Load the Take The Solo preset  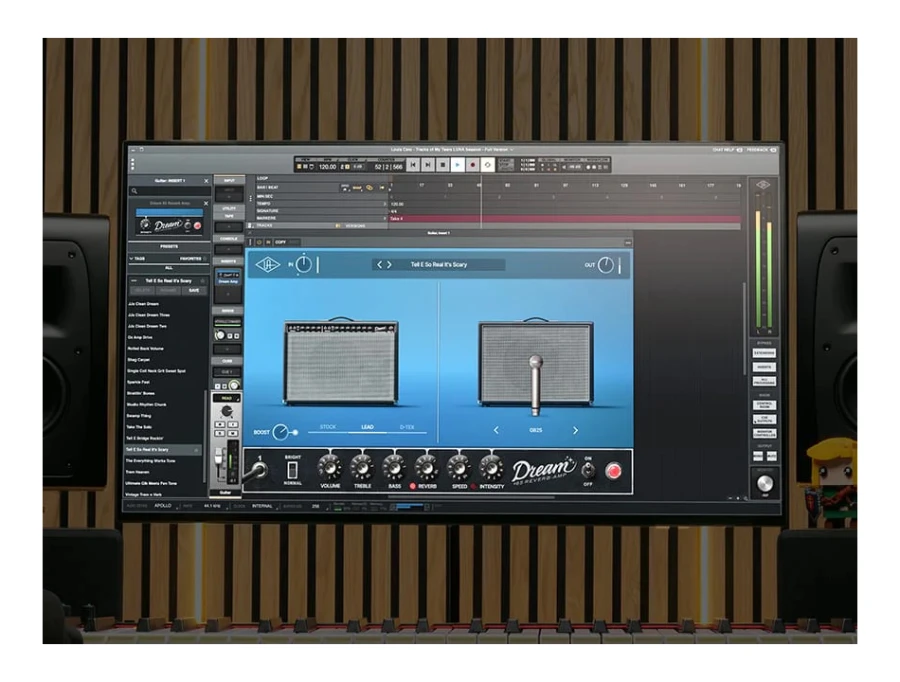click(x=139, y=427)
